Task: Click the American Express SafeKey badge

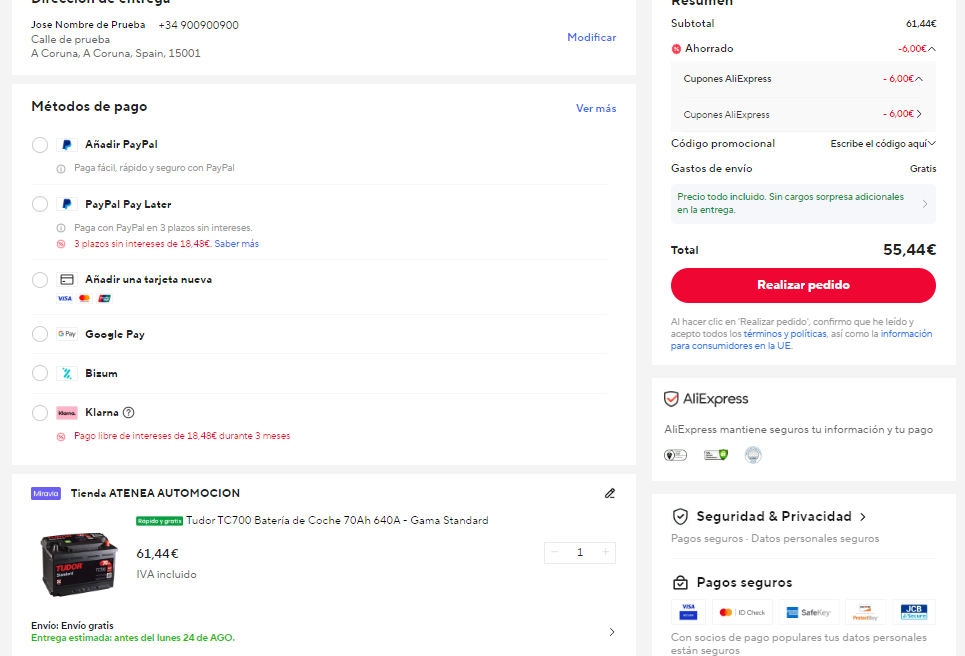Action: (x=809, y=612)
